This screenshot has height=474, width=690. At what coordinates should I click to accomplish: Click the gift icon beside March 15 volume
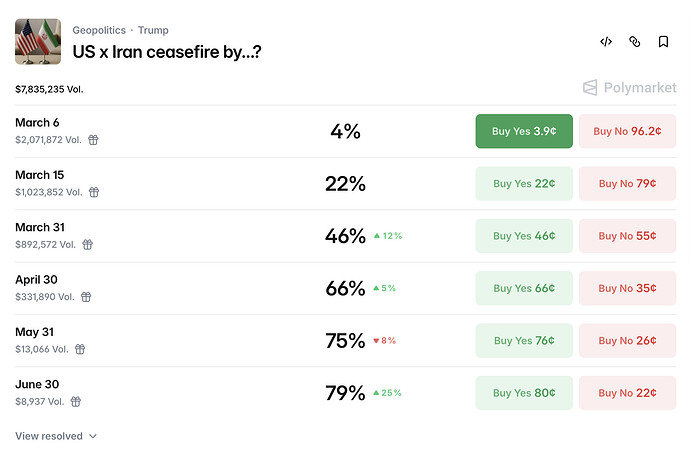click(94, 192)
